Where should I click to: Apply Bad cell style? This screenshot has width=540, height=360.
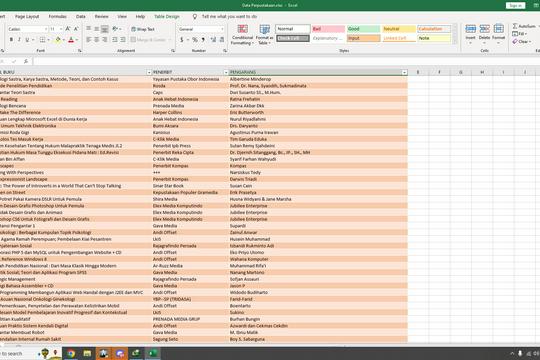[328, 29]
